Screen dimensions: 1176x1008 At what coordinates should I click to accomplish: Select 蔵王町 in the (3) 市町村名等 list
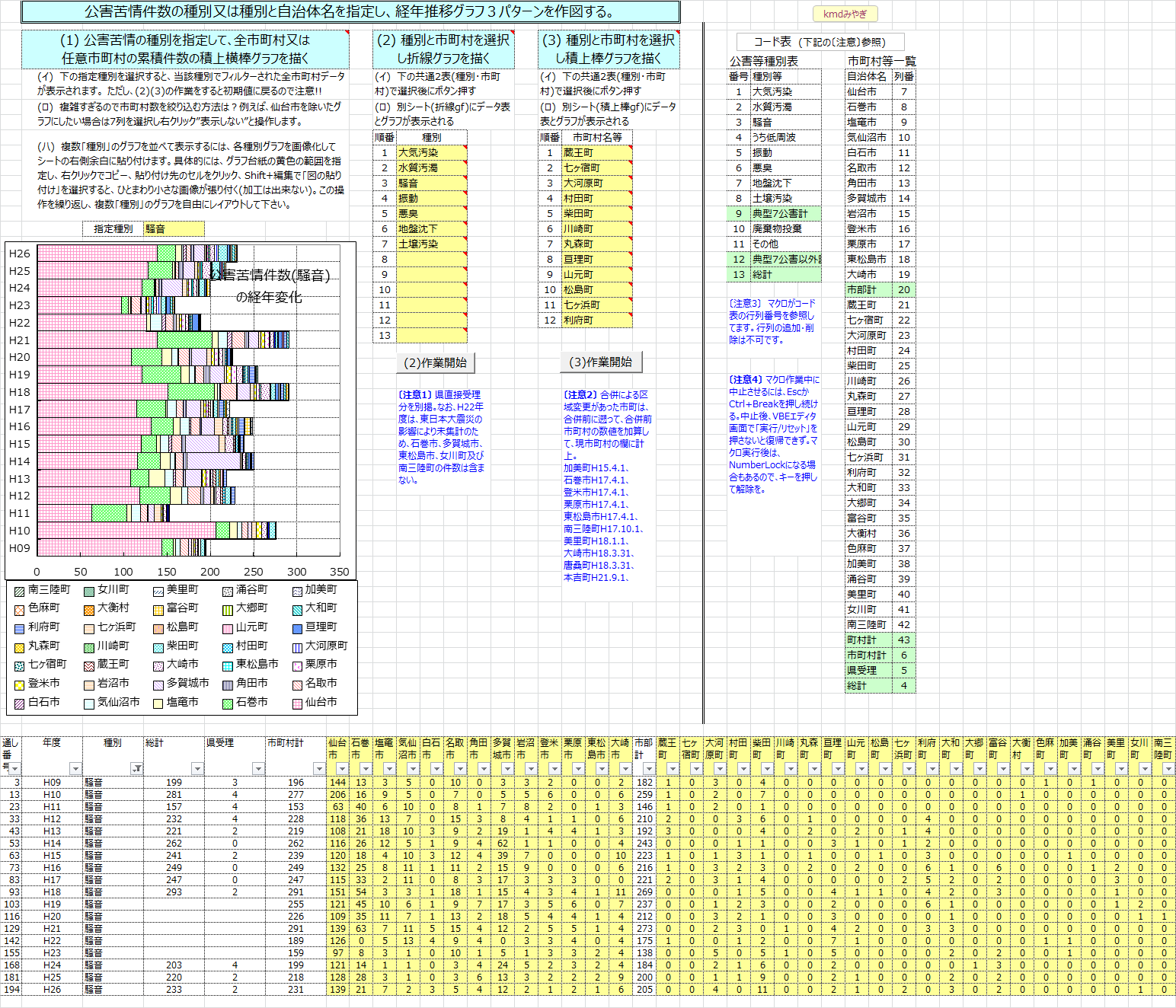point(597,152)
